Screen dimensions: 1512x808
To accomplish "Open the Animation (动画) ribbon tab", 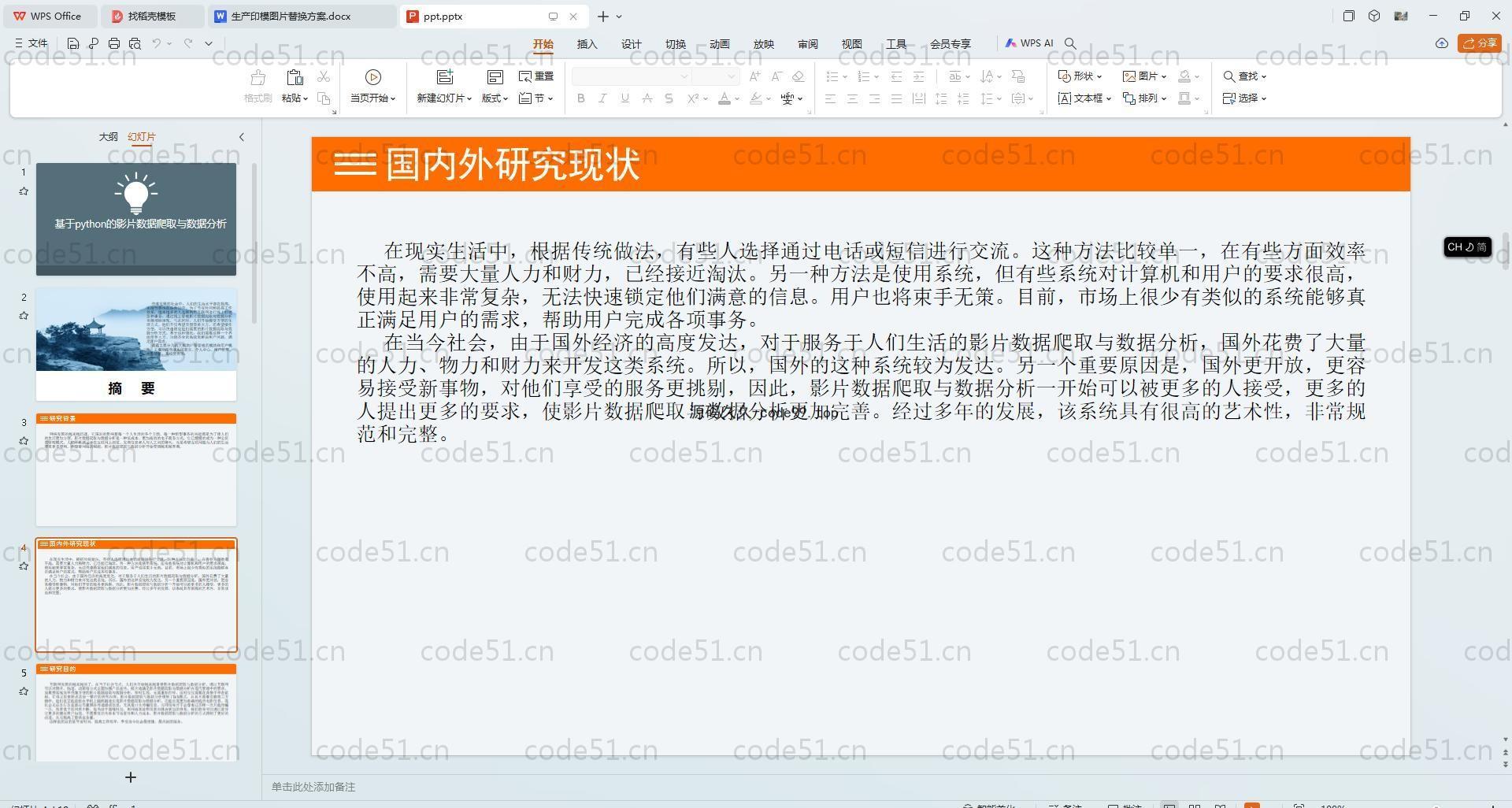I will (x=719, y=44).
